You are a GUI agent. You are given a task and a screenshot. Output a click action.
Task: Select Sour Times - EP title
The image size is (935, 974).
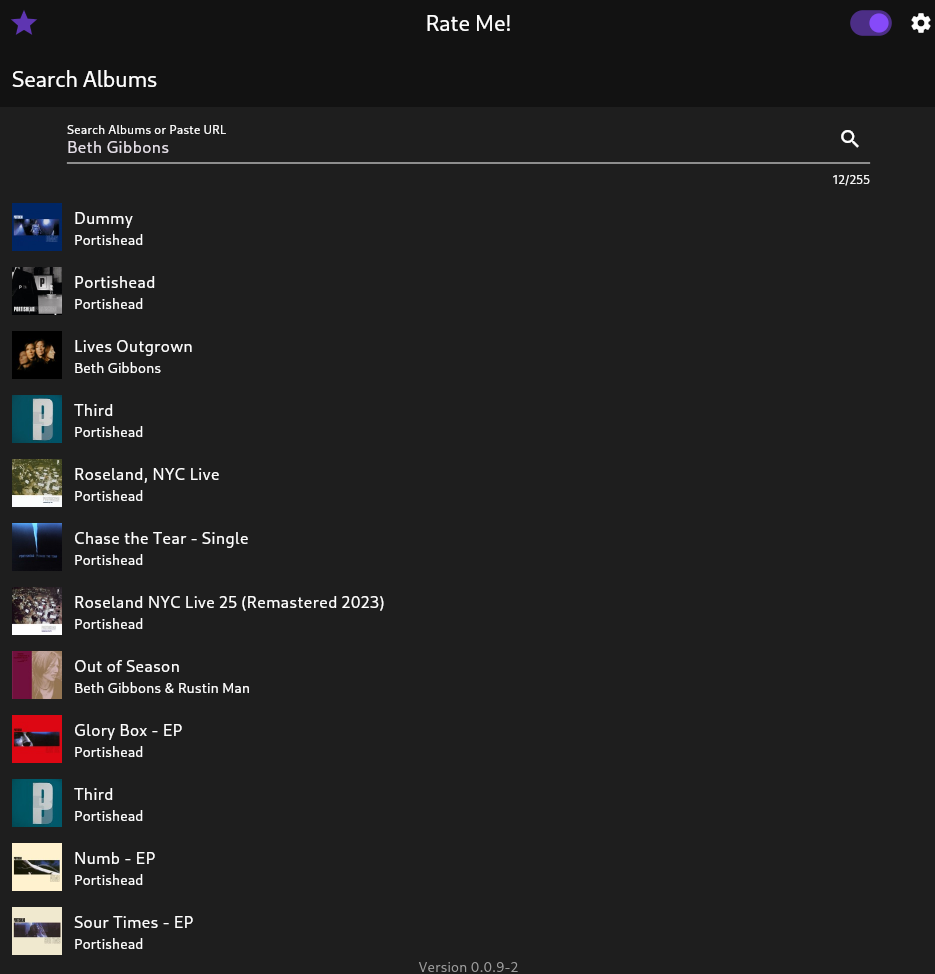click(x=134, y=922)
